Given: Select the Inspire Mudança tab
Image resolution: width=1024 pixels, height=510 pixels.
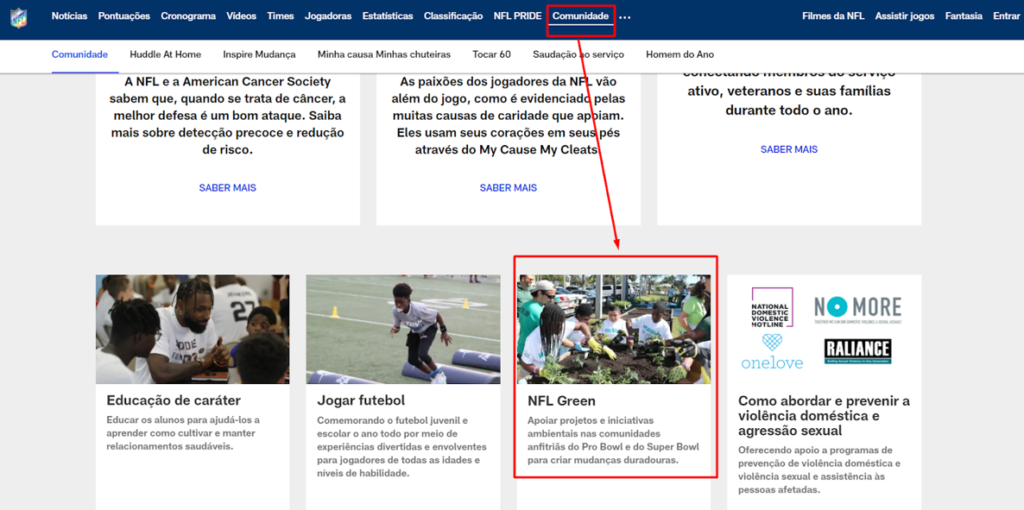Looking at the screenshot, I should [259, 55].
